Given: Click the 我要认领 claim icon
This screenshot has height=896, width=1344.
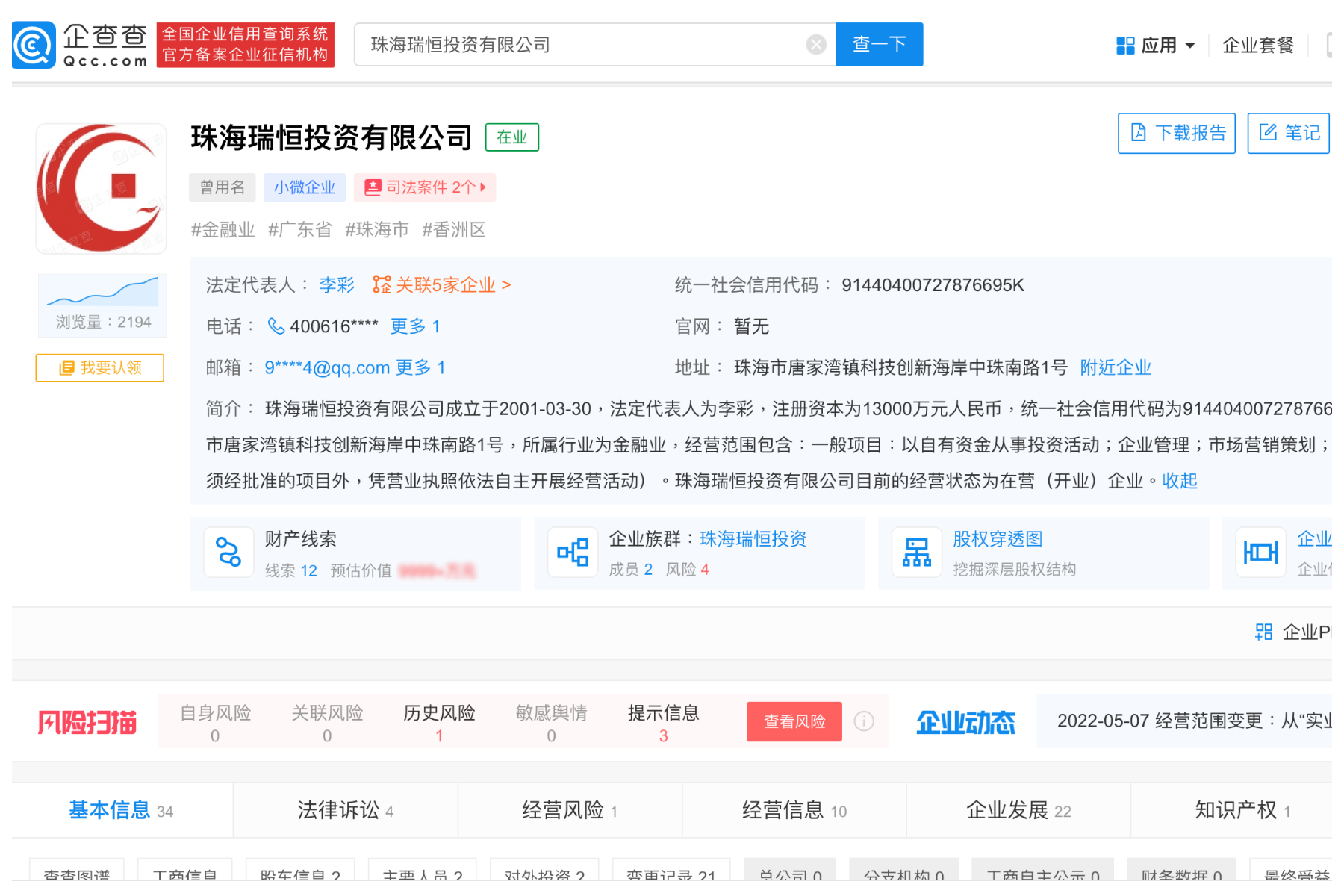Looking at the screenshot, I should 99,367.
